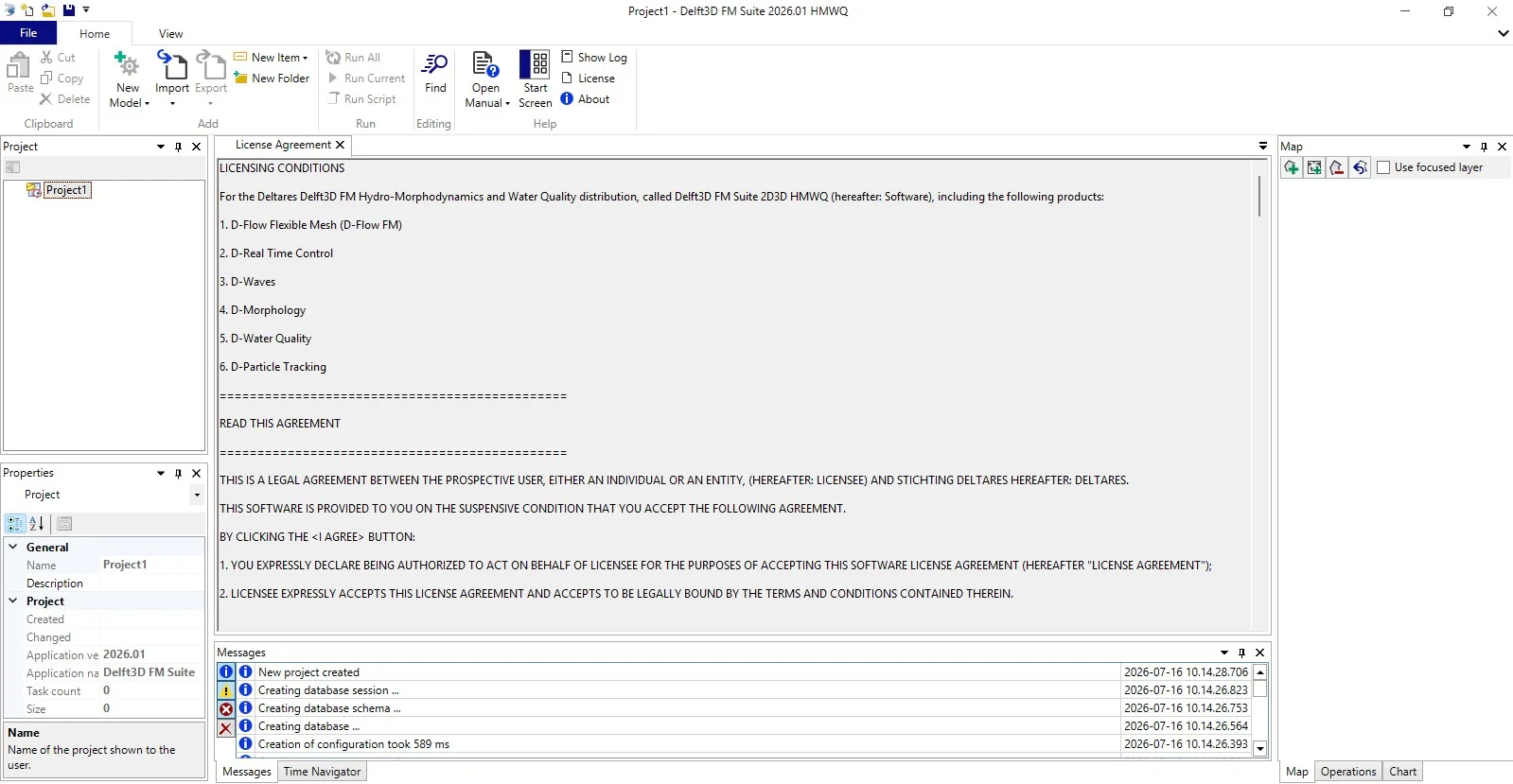
Task: Open Manual via its document icon
Action: click(485, 64)
